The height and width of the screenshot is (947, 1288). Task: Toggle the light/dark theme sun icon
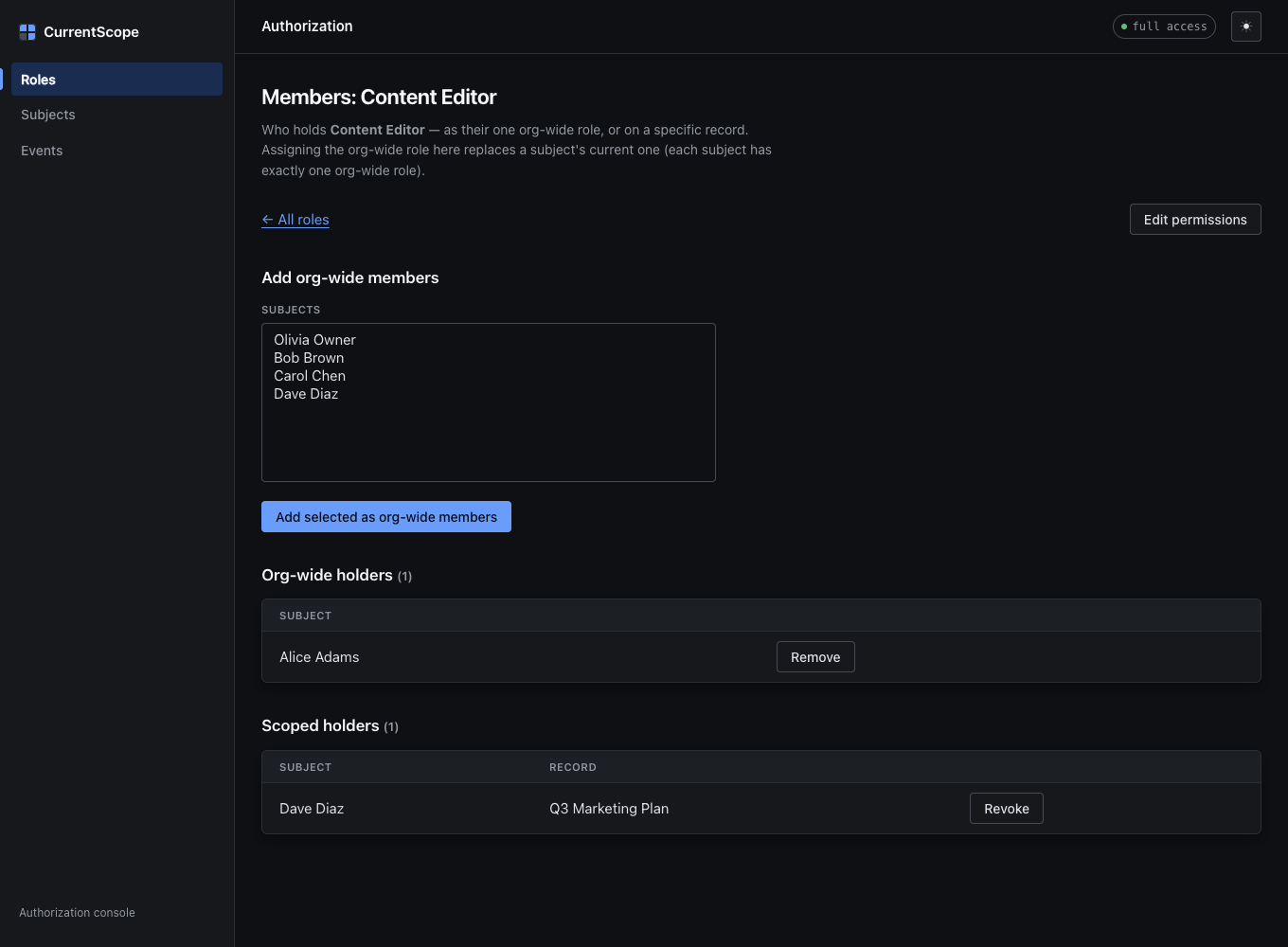coord(1246,27)
